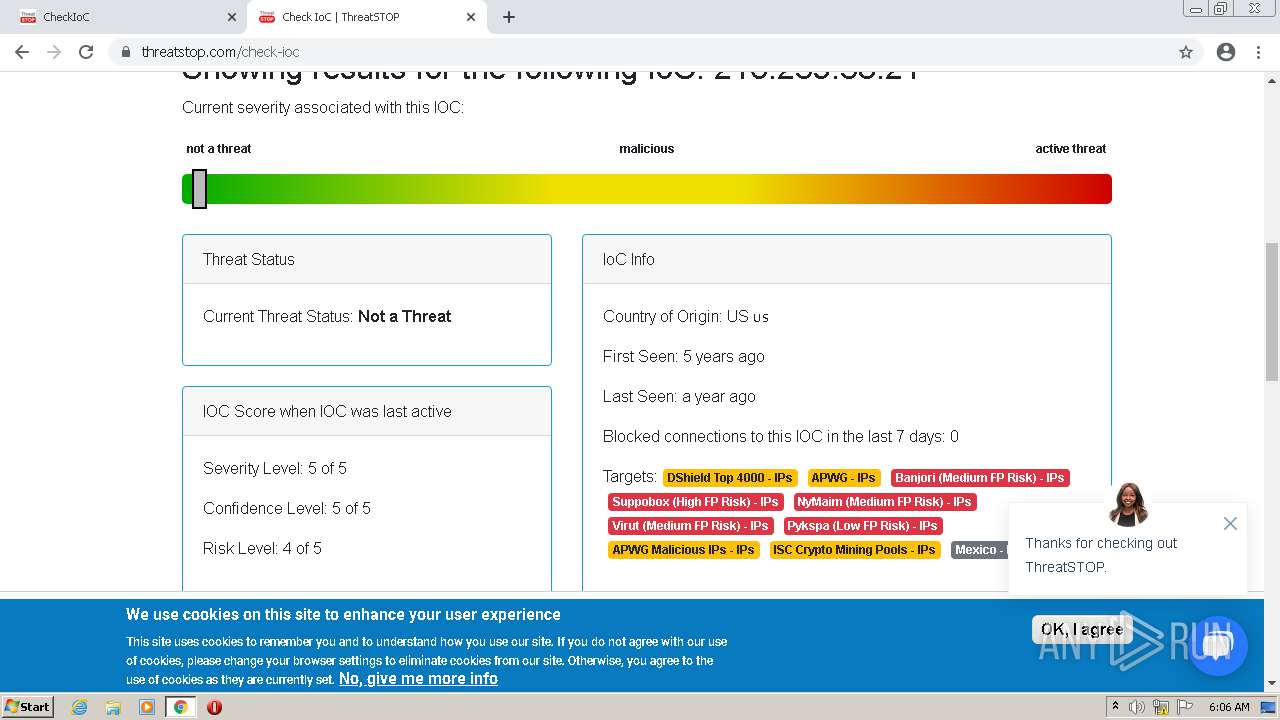Reload the threatstop.com page
Image resolution: width=1280 pixels, height=720 pixels.
(86, 52)
